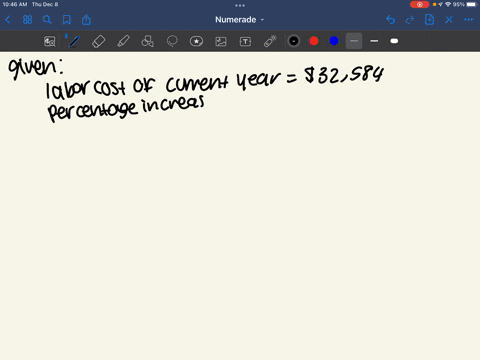
Task: Select the Laser pointer tool
Action: (270, 41)
